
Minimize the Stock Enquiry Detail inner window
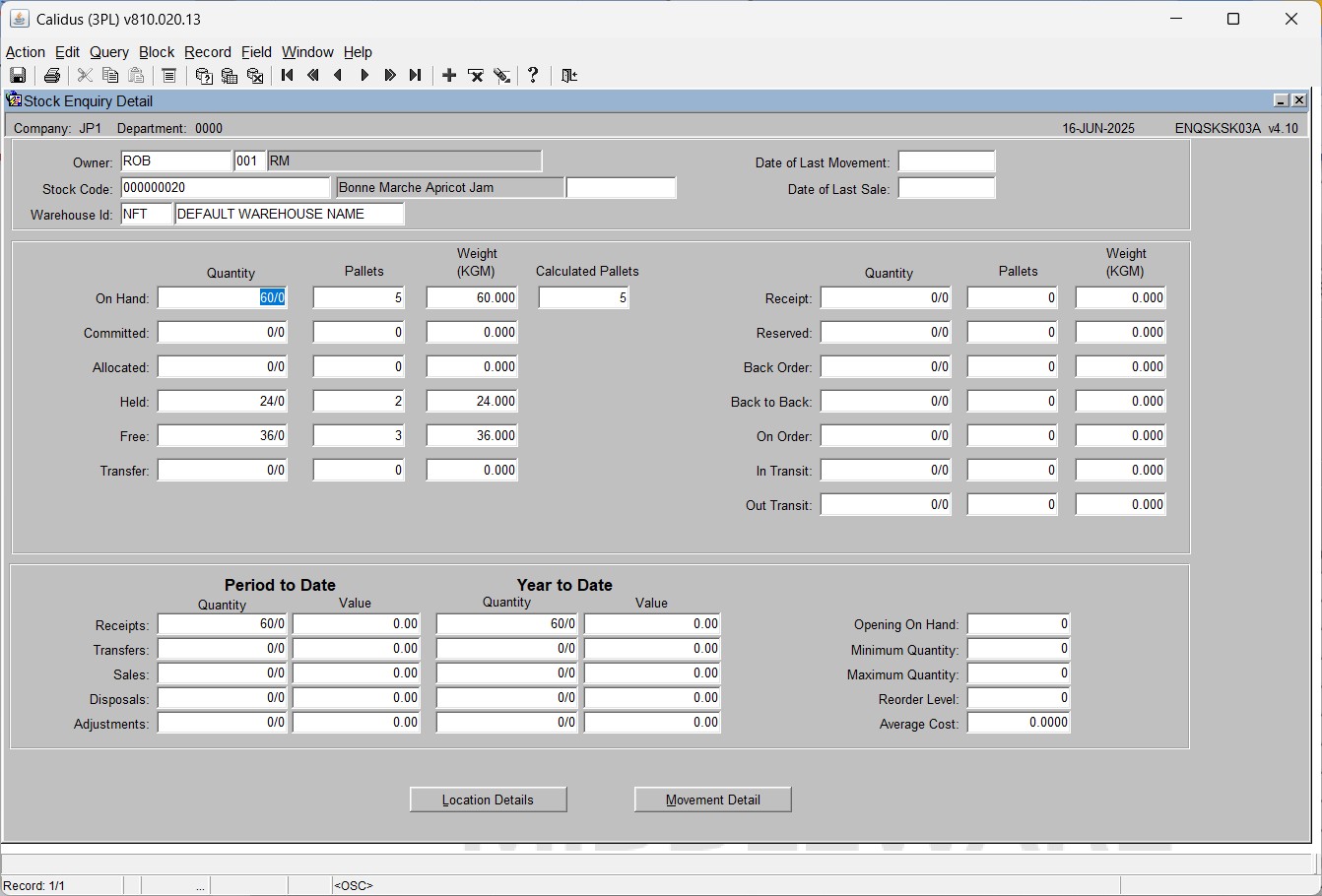point(1281,100)
